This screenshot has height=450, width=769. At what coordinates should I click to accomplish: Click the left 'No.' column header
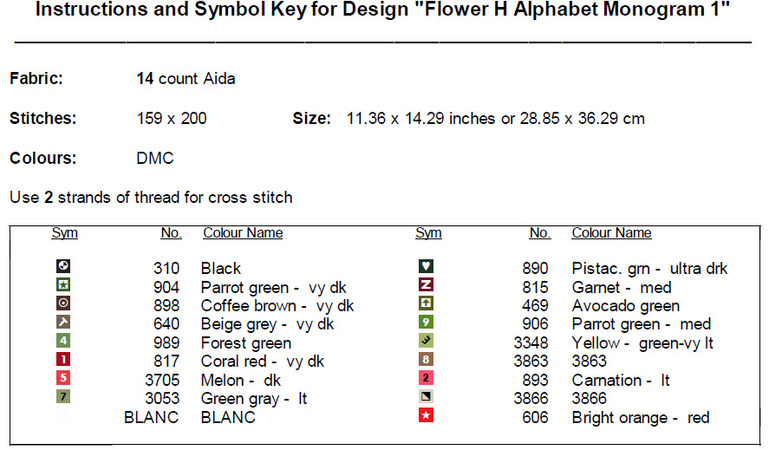coord(171,233)
